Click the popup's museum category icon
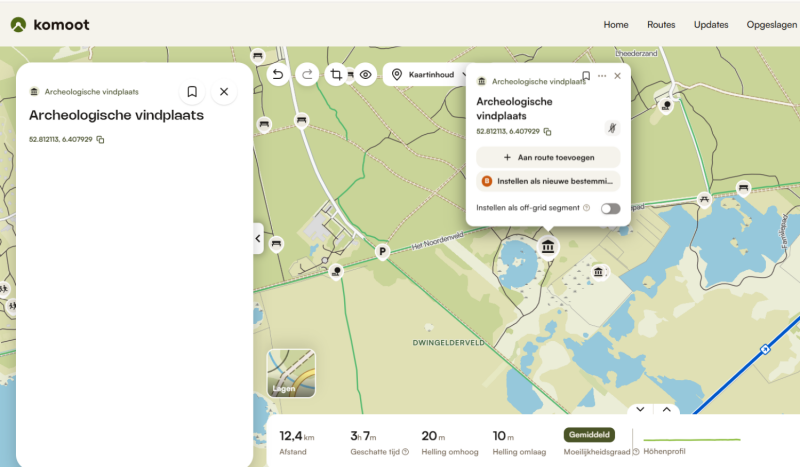This screenshot has height=467, width=800. (481, 82)
